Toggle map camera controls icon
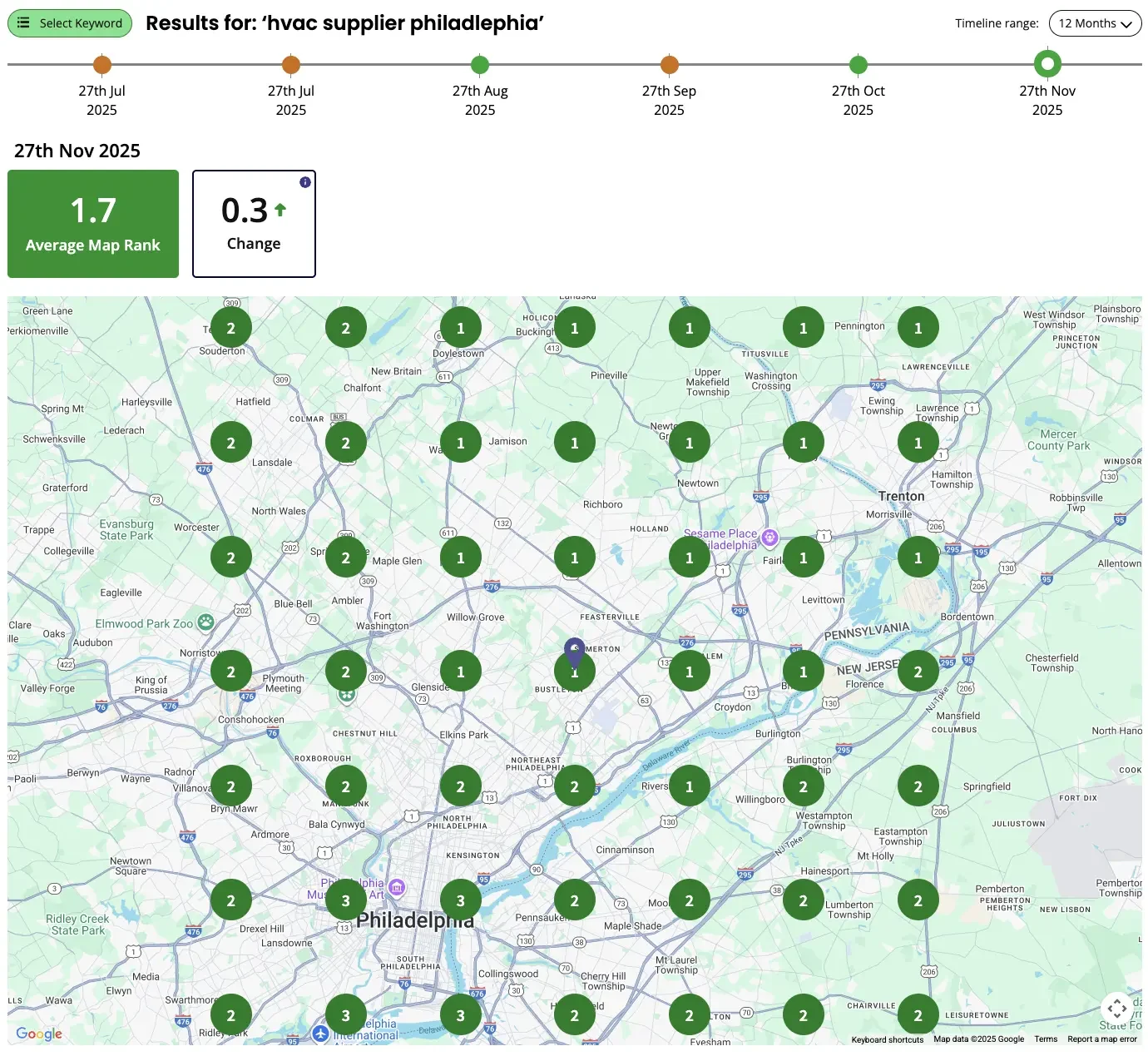 (x=1116, y=1009)
